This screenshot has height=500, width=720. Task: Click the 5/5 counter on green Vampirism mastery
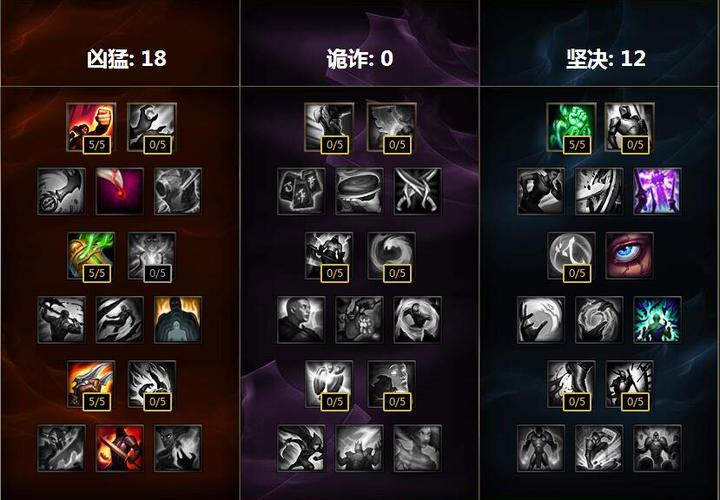(97, 274)
